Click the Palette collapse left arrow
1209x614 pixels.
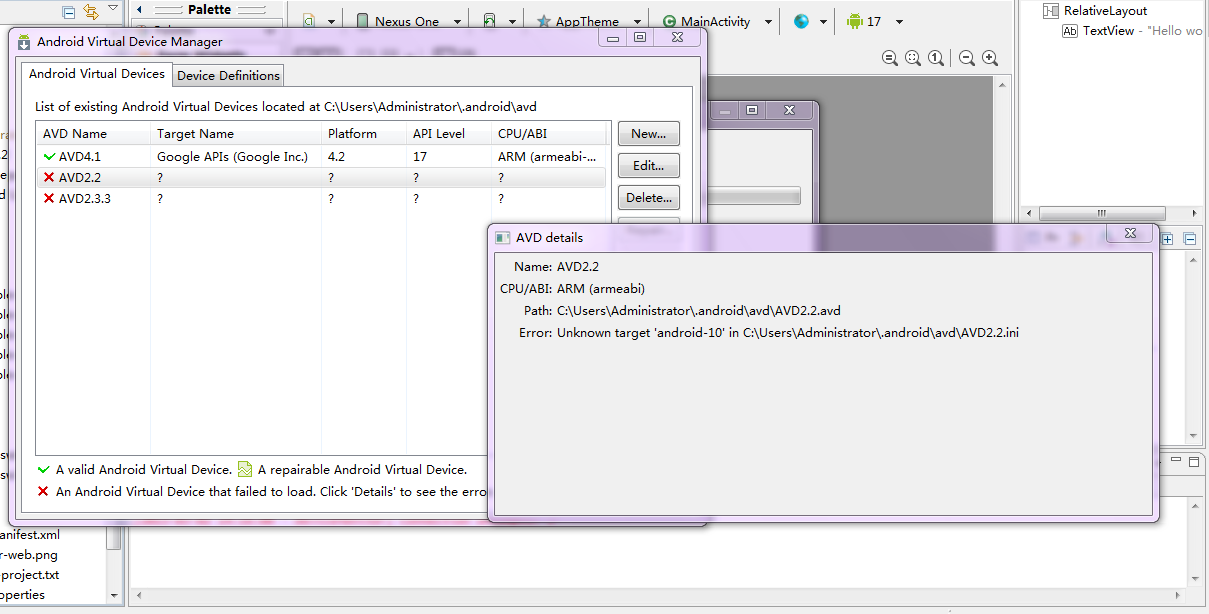(139, 10)
